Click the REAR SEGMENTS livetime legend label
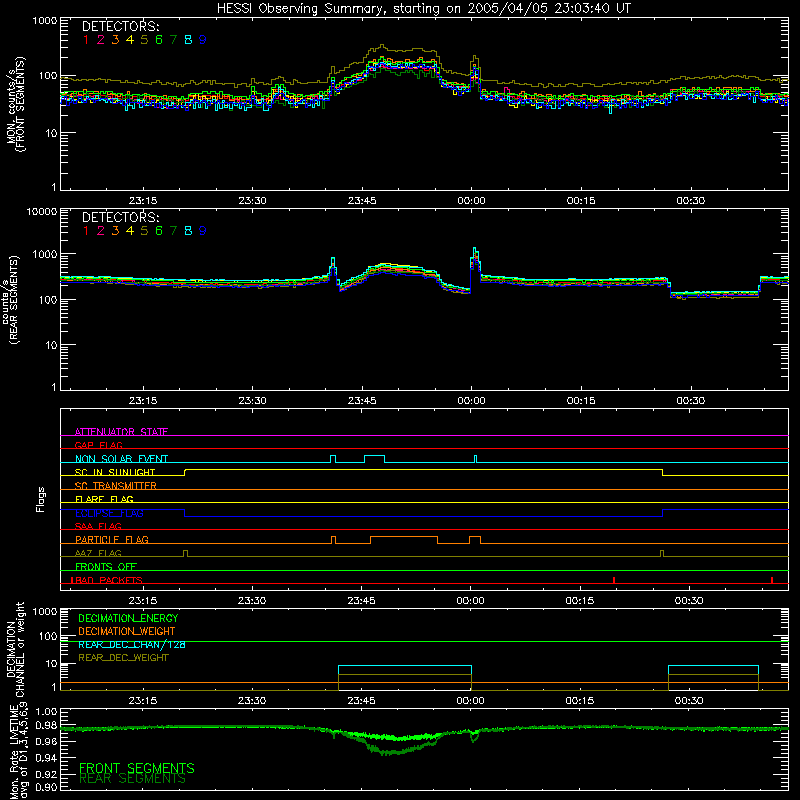800x800 pixels. (133, 779)
